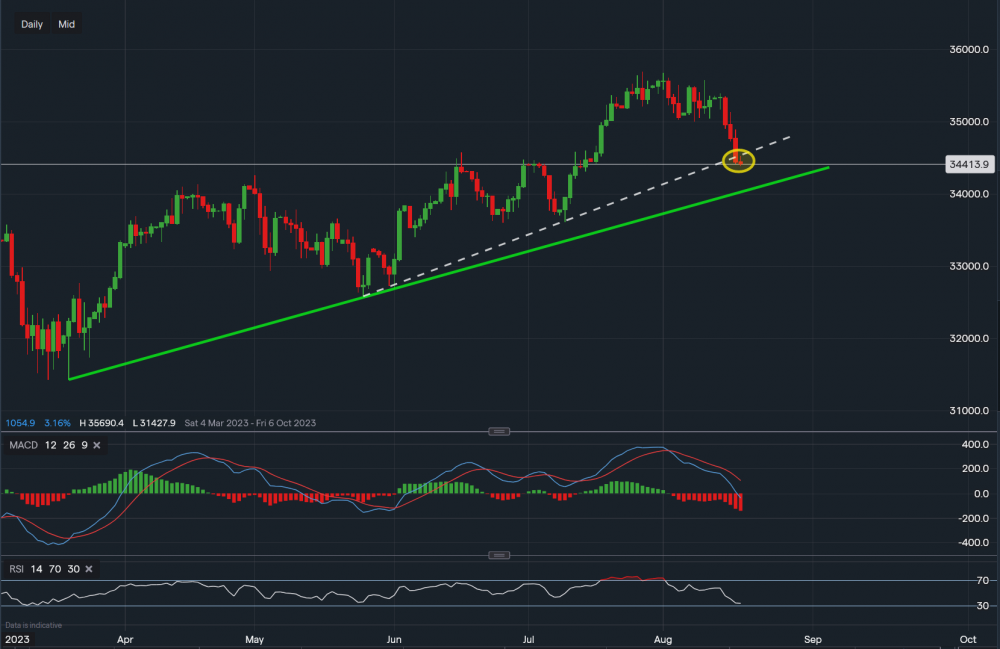This screenshot has width=1000, height=649.
Task: Click the 3.16% percent change value
Action: coord(60,423)
